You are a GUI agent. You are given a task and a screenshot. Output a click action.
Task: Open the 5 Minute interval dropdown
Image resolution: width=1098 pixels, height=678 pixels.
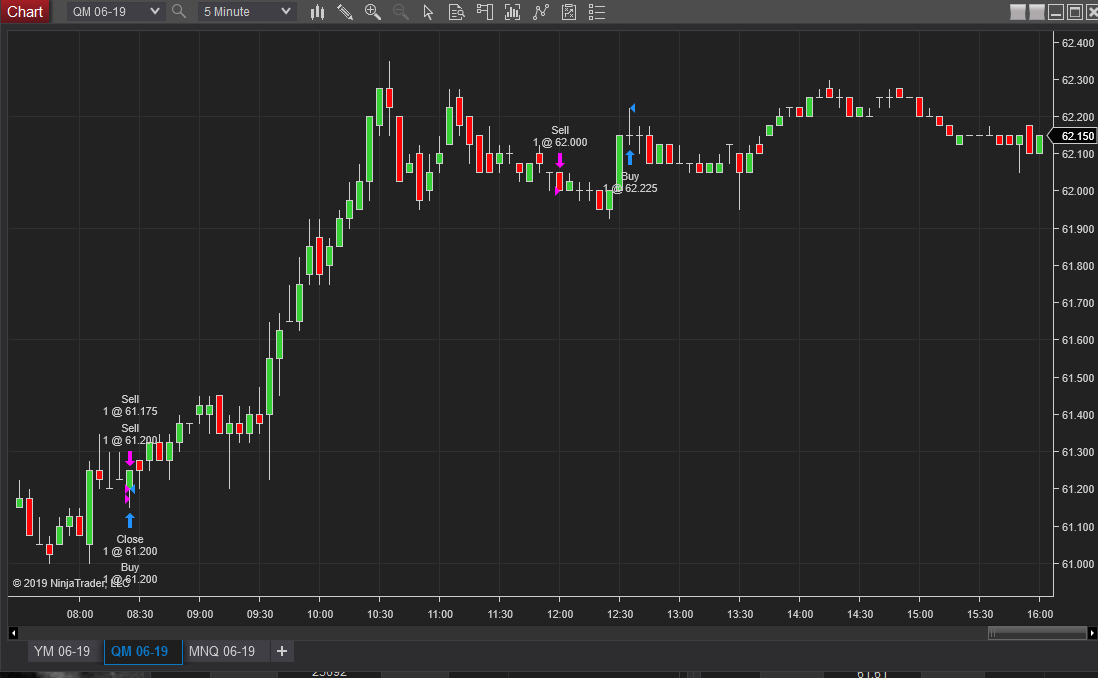pyautogui.click(x=246, y=12)
